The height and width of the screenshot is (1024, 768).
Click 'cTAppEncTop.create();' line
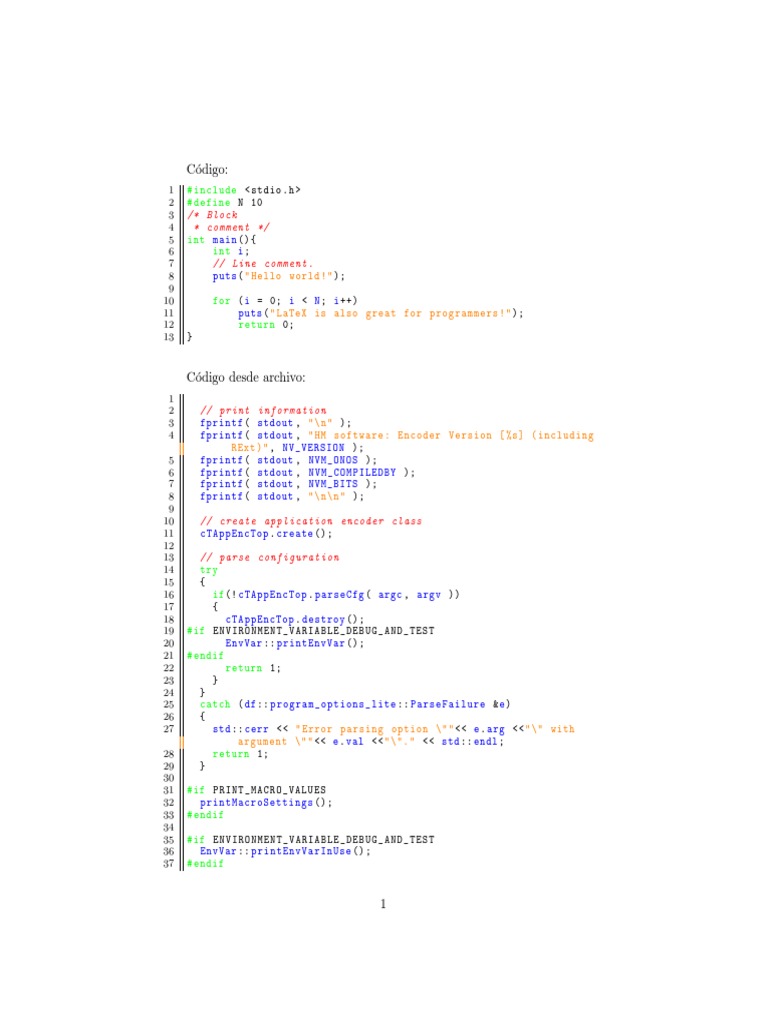pyautogui.click(x=266, y=534)
